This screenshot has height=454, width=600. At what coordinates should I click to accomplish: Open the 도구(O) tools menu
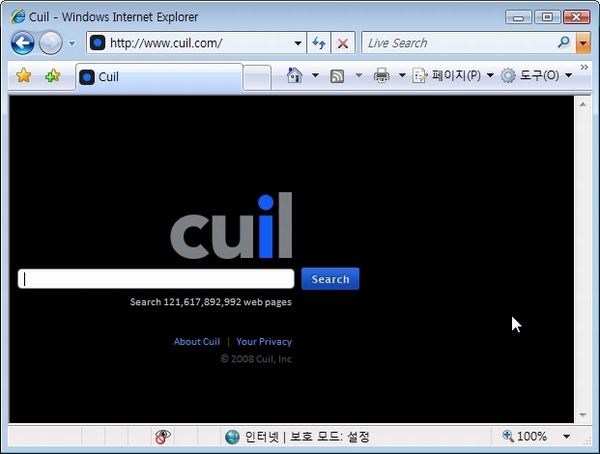coord(536,75)
